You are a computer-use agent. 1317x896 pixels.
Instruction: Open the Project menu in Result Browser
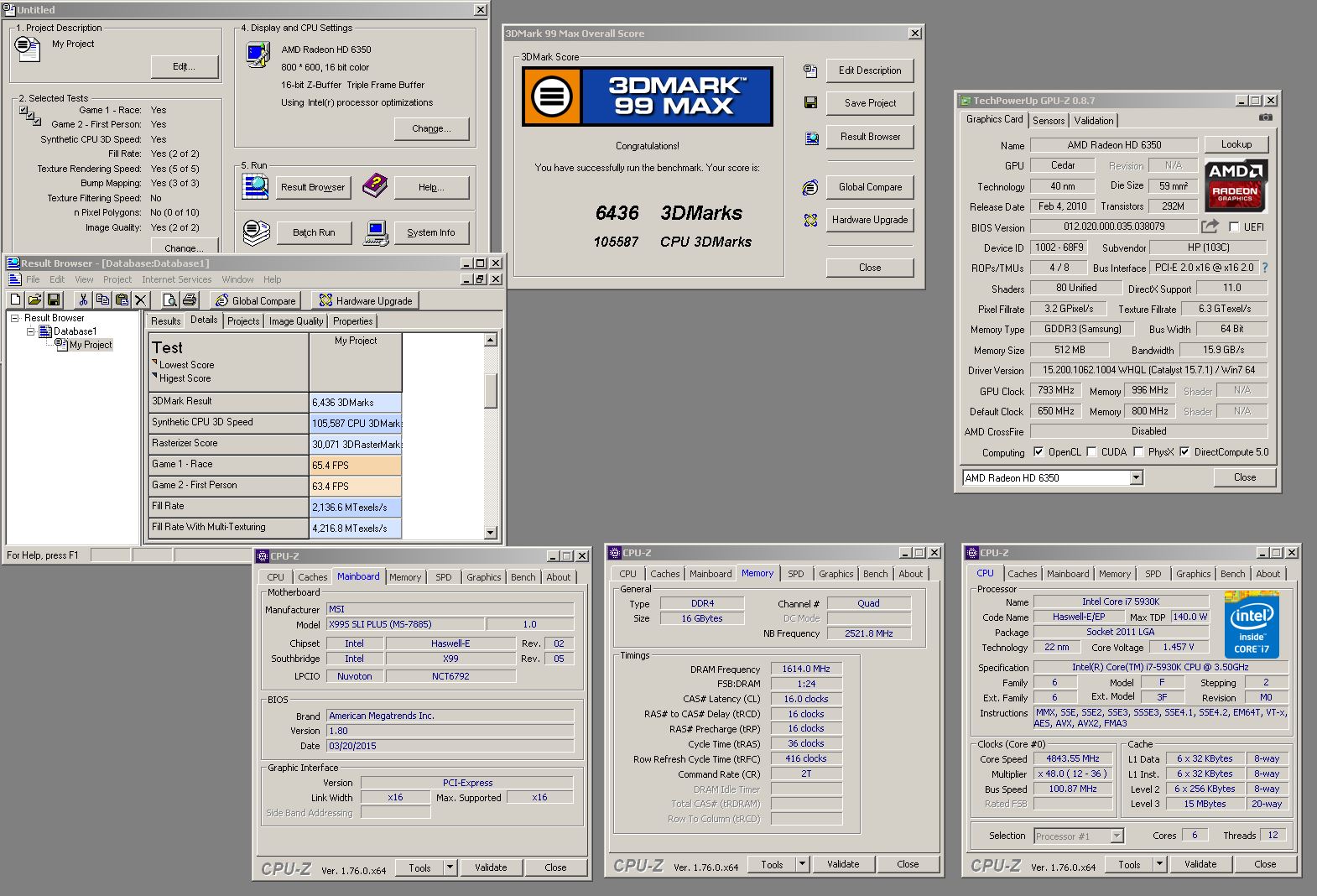(x=117, y=279)
